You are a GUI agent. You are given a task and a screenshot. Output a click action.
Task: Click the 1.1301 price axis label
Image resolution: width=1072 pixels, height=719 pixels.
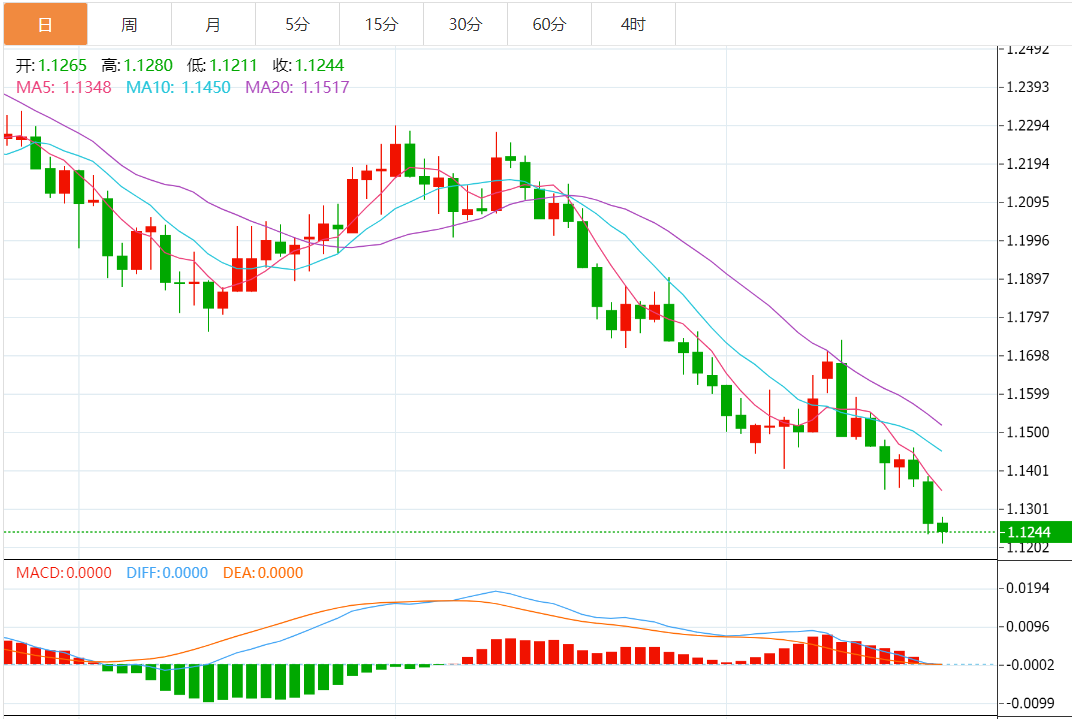tap(1028, 508)
